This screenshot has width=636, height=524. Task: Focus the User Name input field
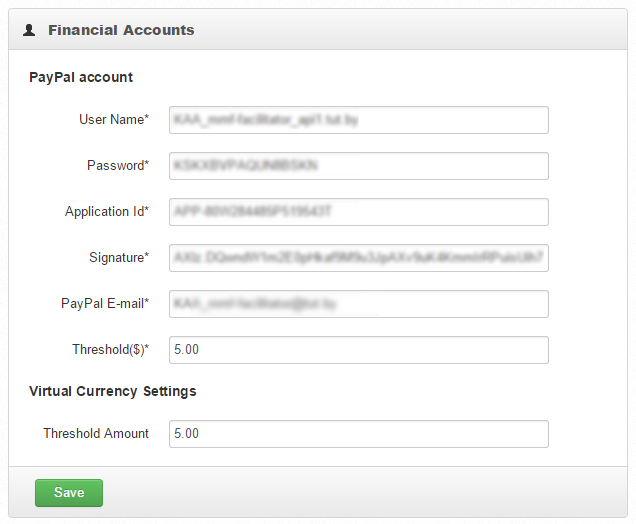359,120
